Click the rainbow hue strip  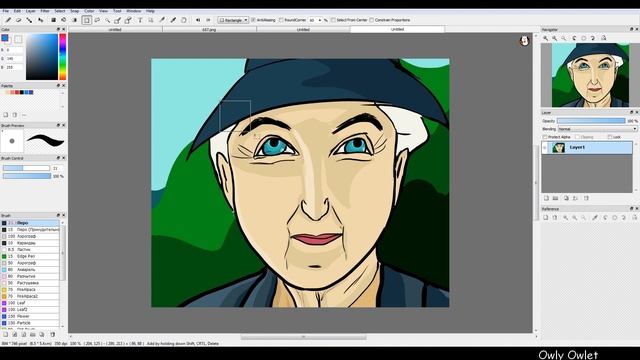(62, 57)
